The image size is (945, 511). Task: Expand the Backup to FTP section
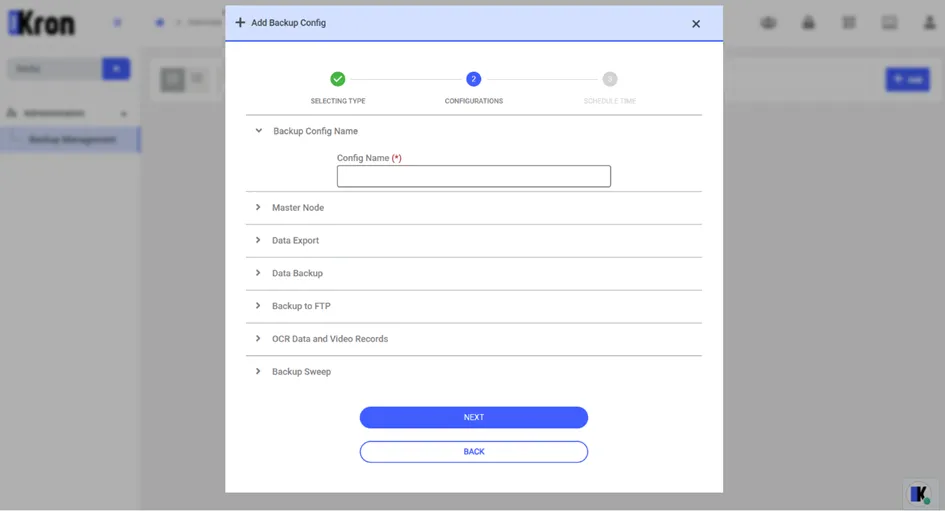tap(258, 306)
